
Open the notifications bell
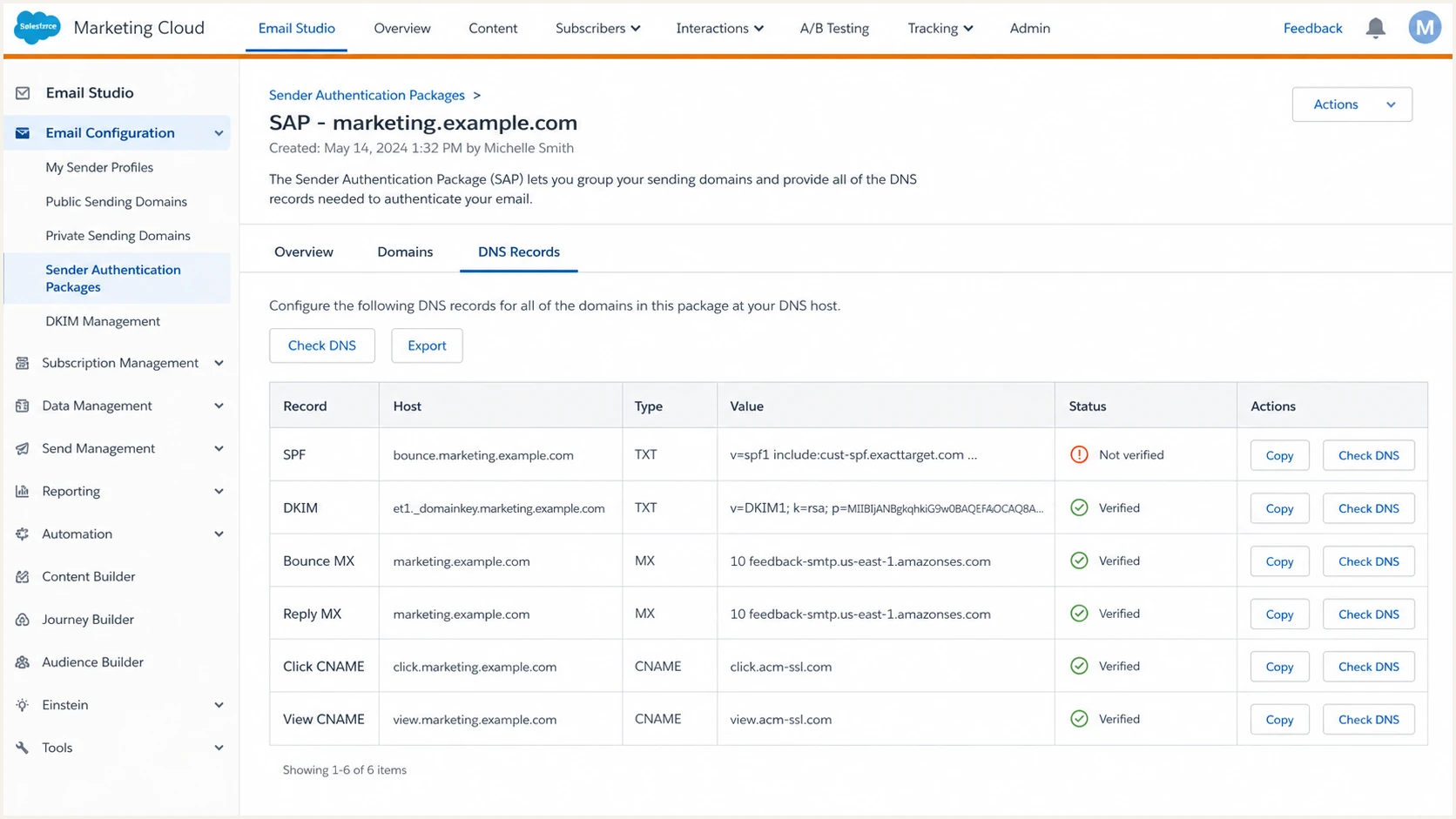point(1375,29)
